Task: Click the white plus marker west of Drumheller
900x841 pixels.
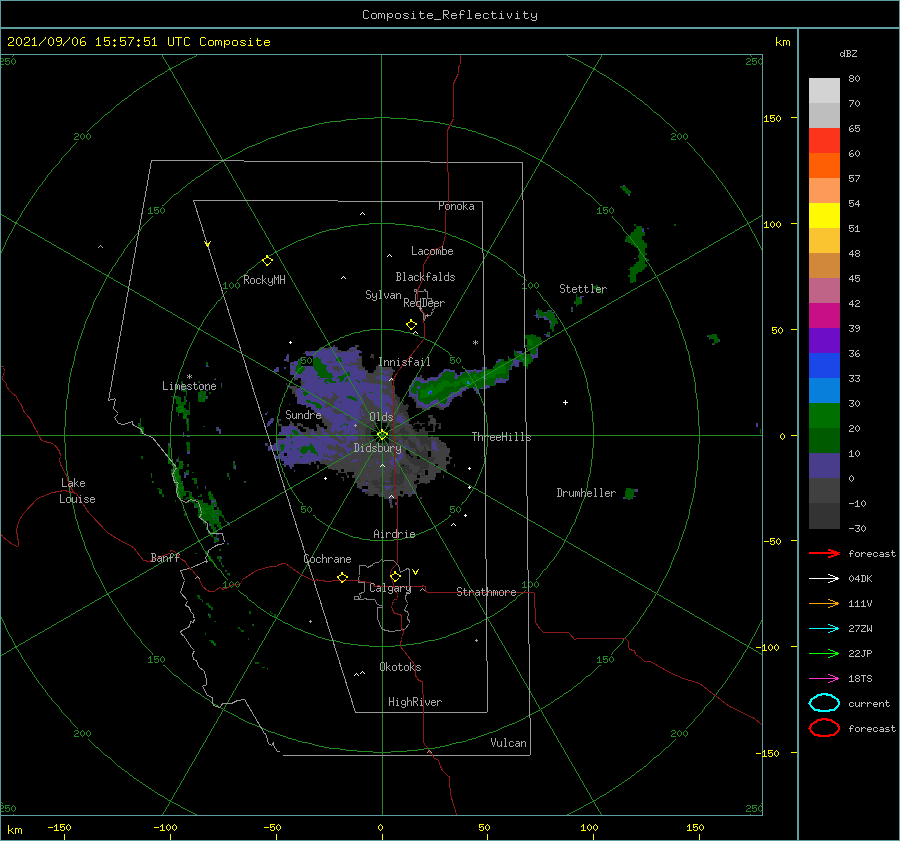Action: [x=565, y=402]
